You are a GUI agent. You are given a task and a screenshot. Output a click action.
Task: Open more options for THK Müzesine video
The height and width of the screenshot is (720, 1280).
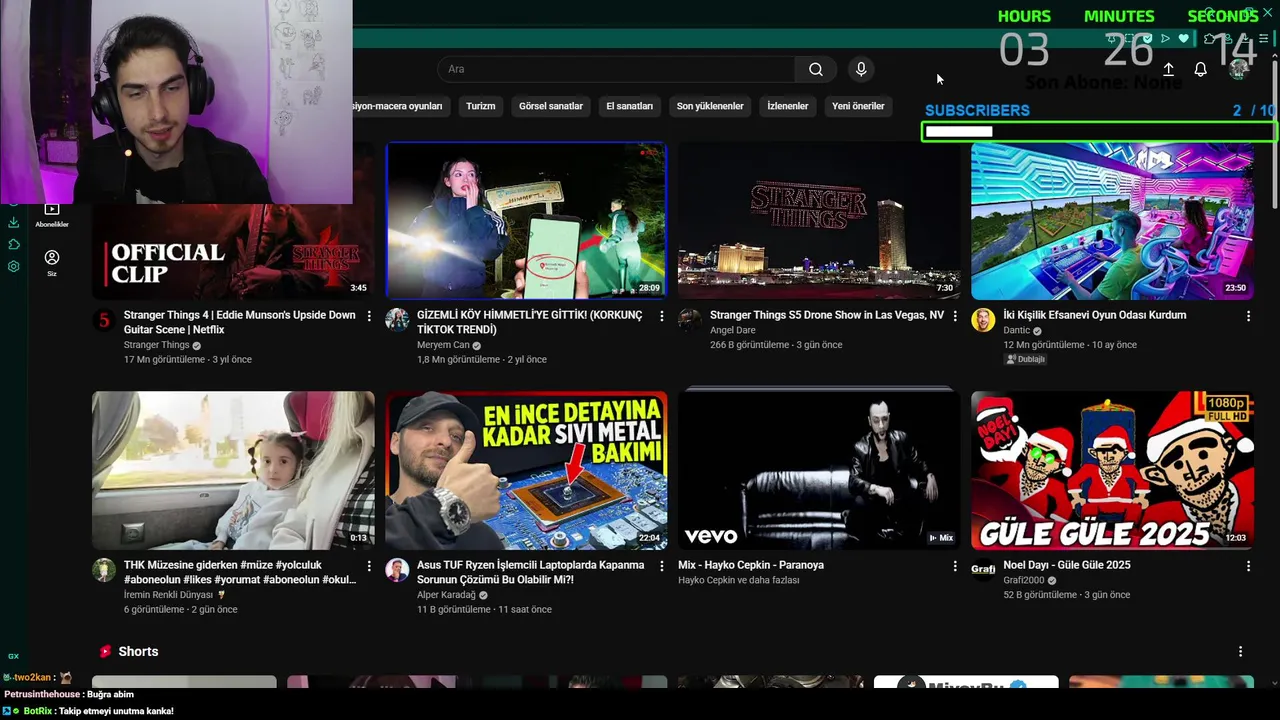tap(369, 566)
